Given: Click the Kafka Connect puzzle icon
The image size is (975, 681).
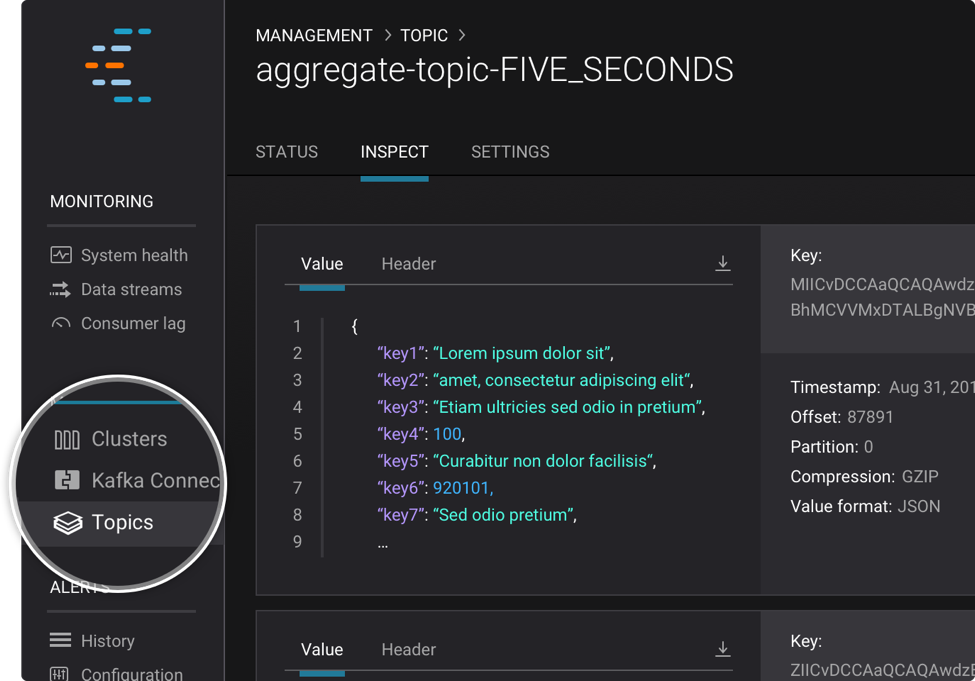Looking at the screenshot, I should pos(67,480).
